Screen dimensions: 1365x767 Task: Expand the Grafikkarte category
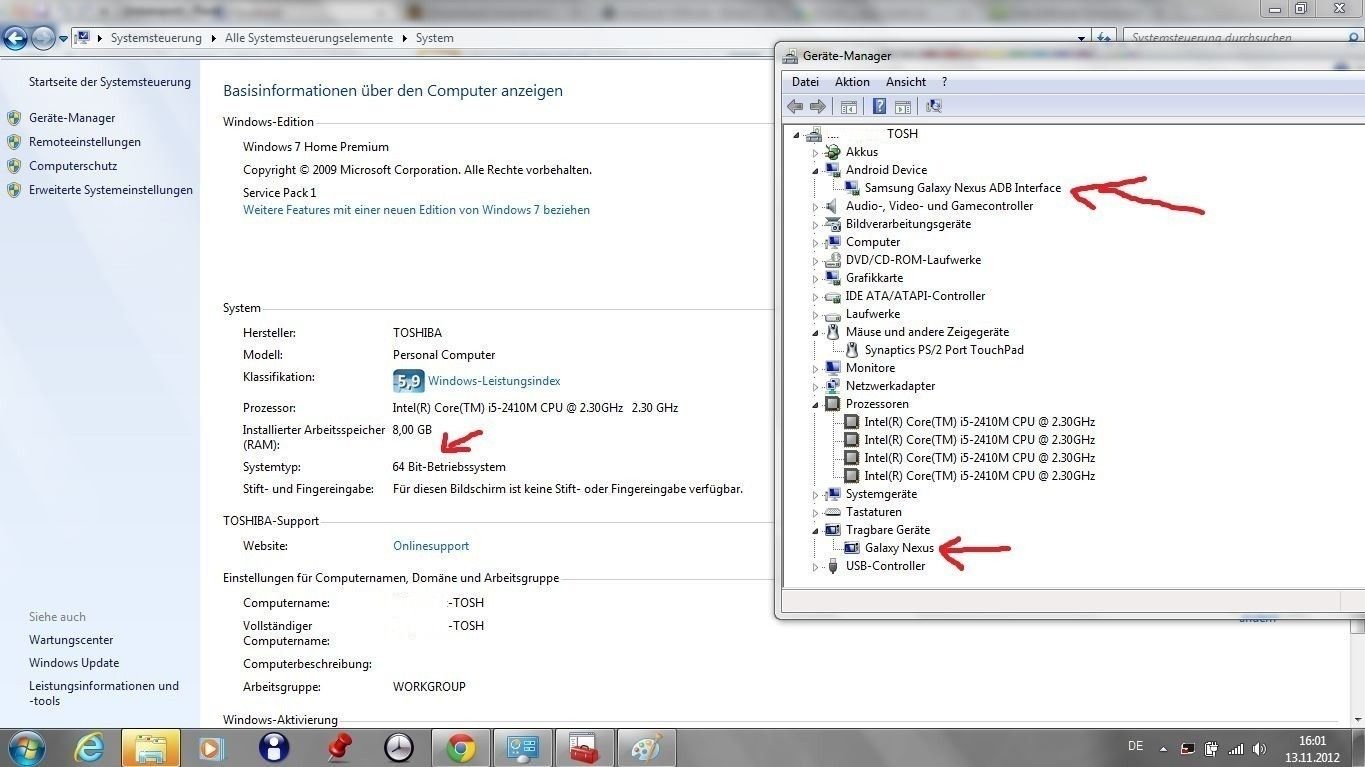816,279
